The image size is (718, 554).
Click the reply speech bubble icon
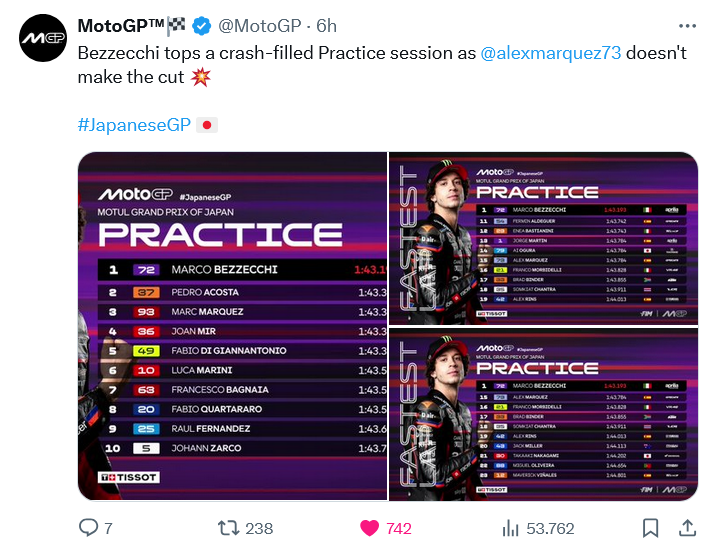click(89, 528)
